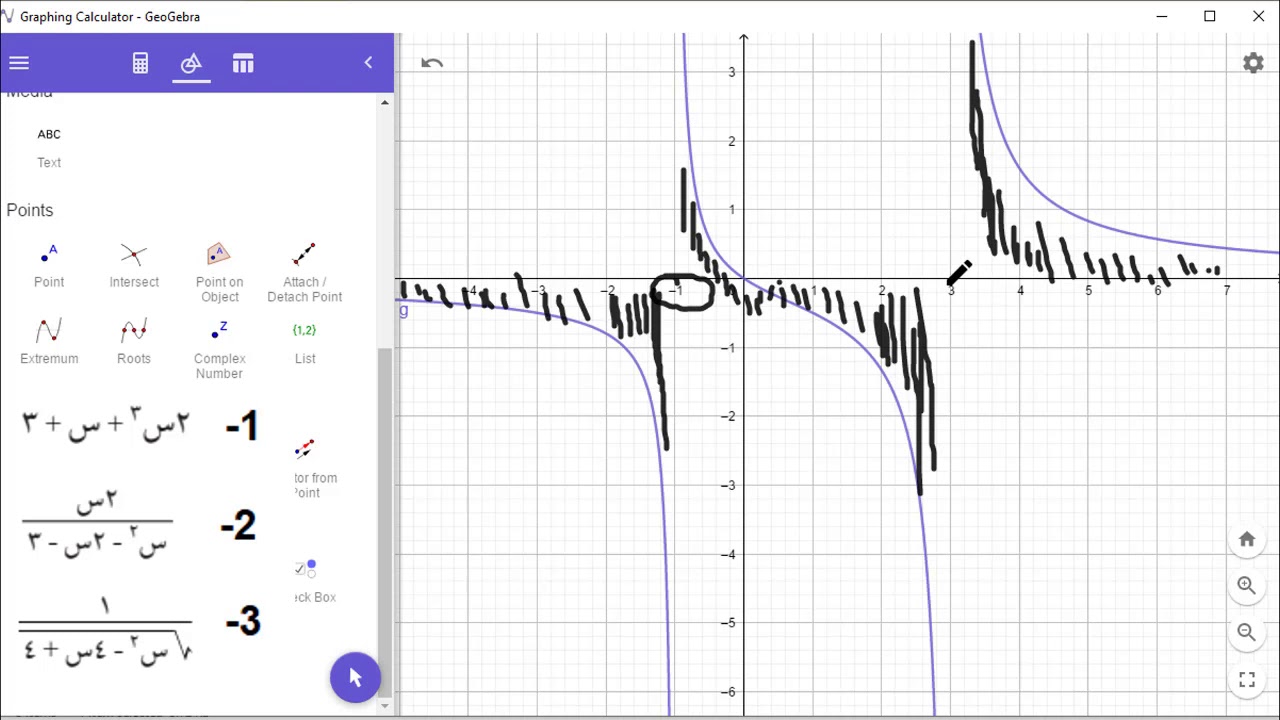Zoom in on the graph
Image resolution: width=1280 pixels, height=720 pixels.
[1247, 586]
